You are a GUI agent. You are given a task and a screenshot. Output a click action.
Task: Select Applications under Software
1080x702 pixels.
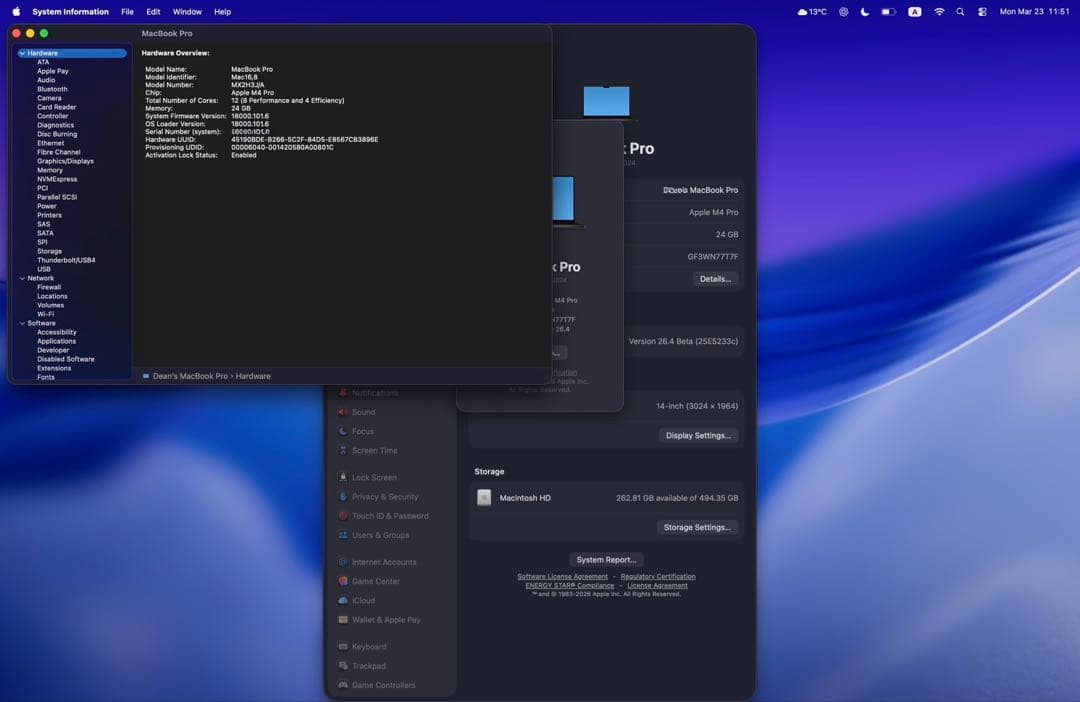click(x=56, y=341)
